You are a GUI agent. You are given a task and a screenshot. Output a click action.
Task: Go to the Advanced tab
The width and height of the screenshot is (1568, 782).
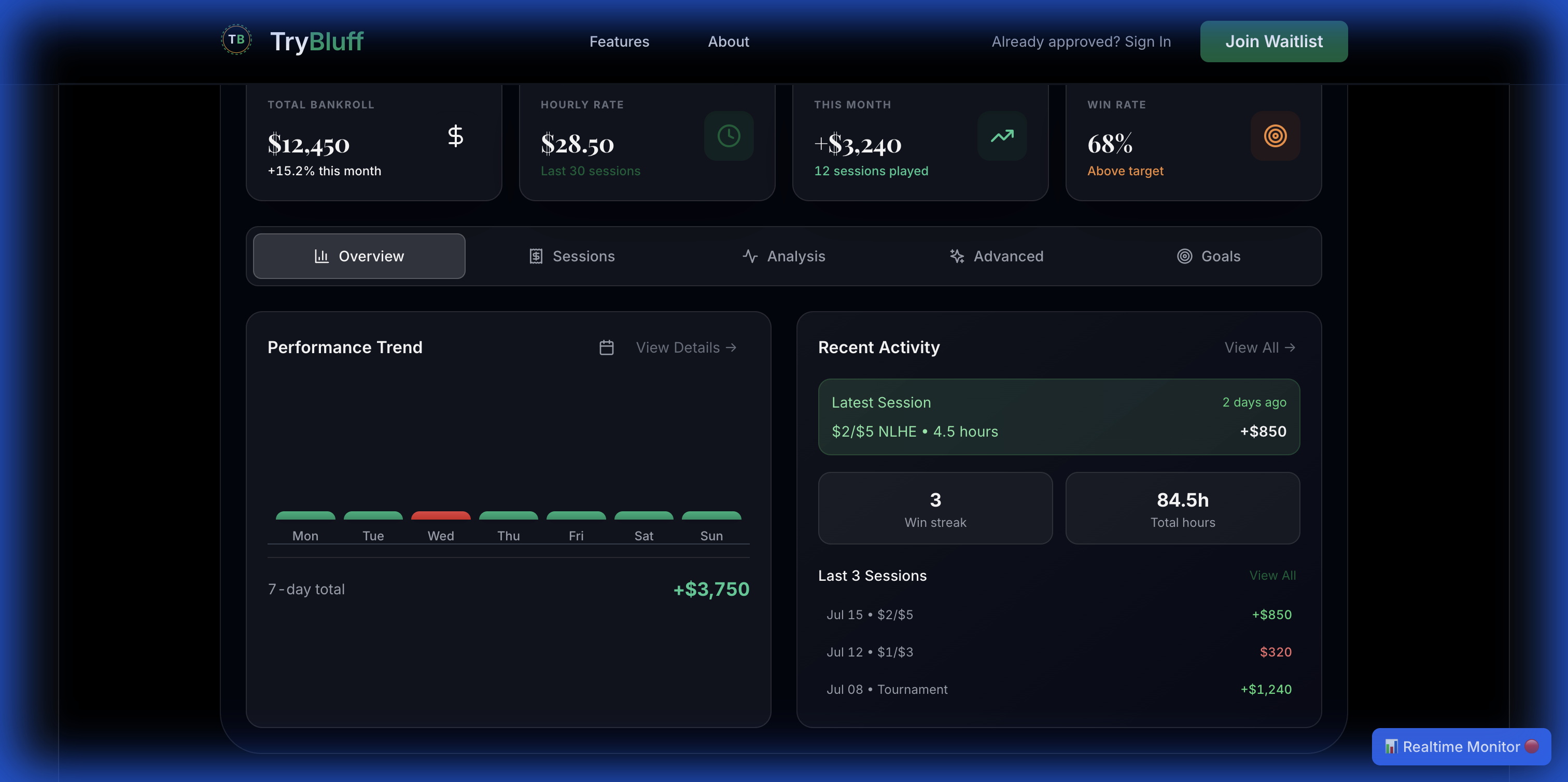997,256
